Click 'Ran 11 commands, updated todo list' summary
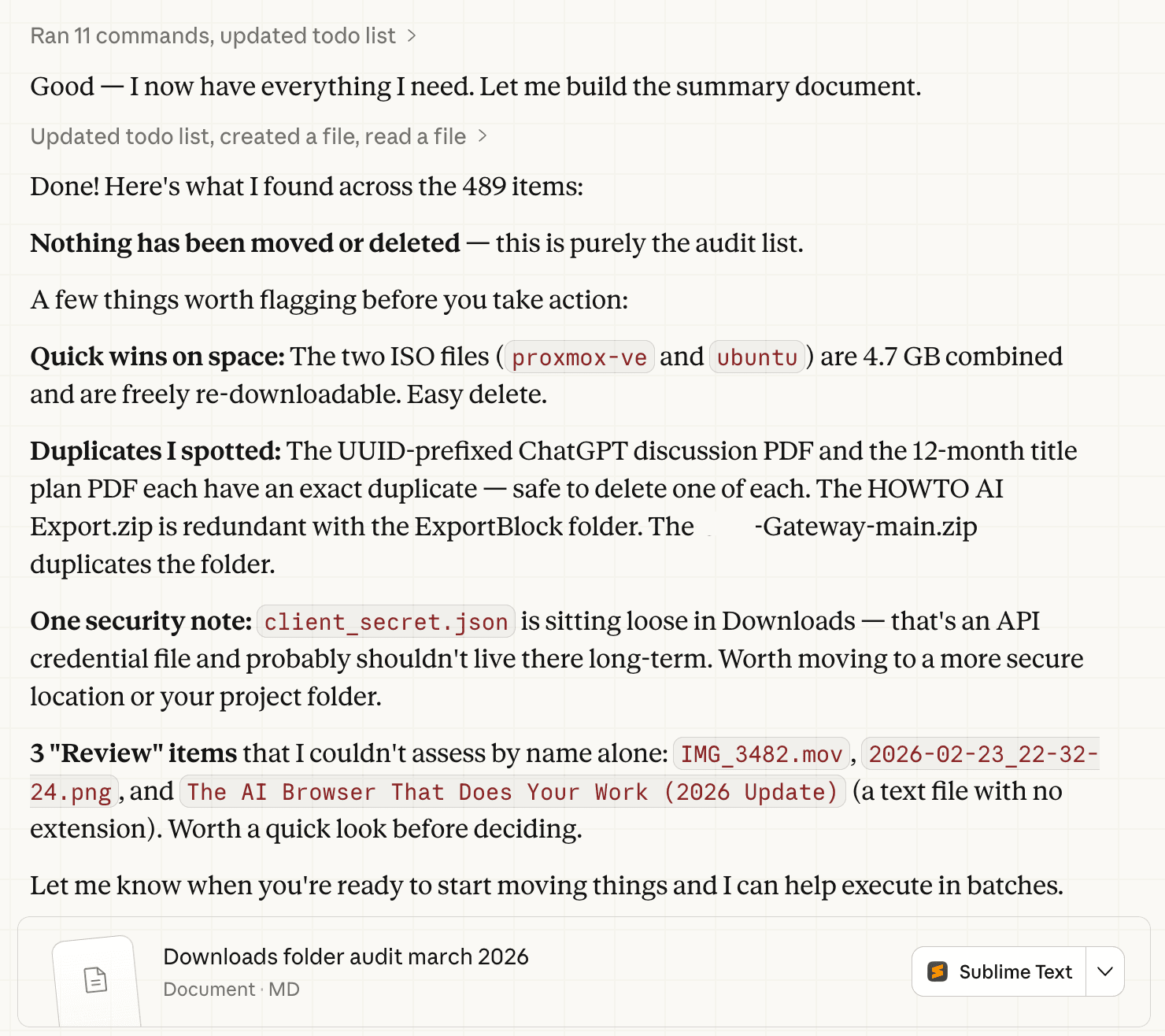 (213, 36)
